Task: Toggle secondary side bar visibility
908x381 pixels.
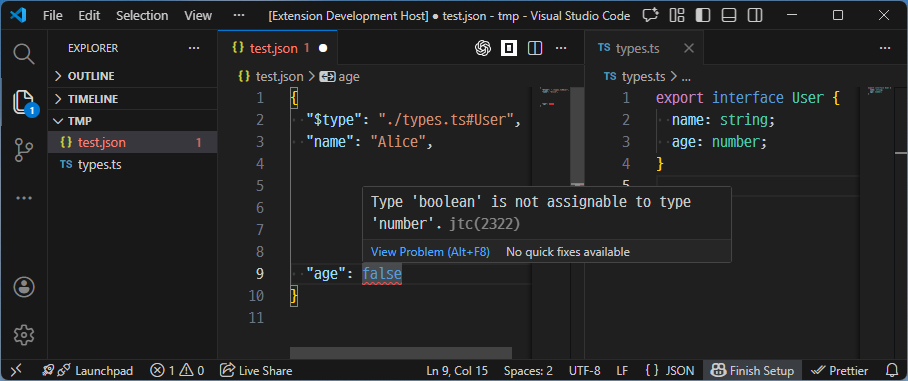Action: pyautogui.click(x=755, y=16)
